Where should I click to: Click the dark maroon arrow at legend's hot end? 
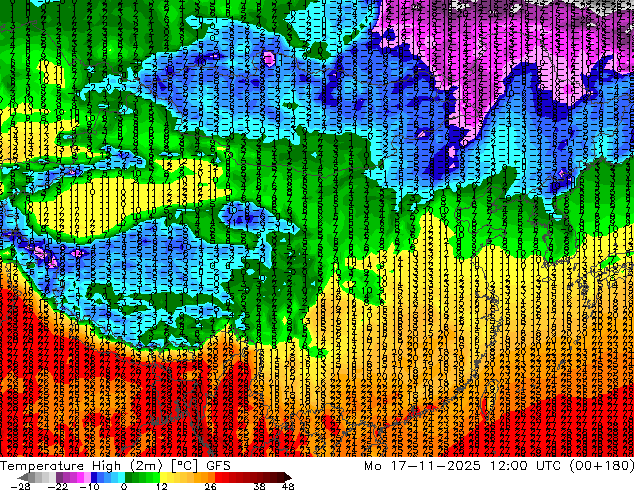(287, 477)
